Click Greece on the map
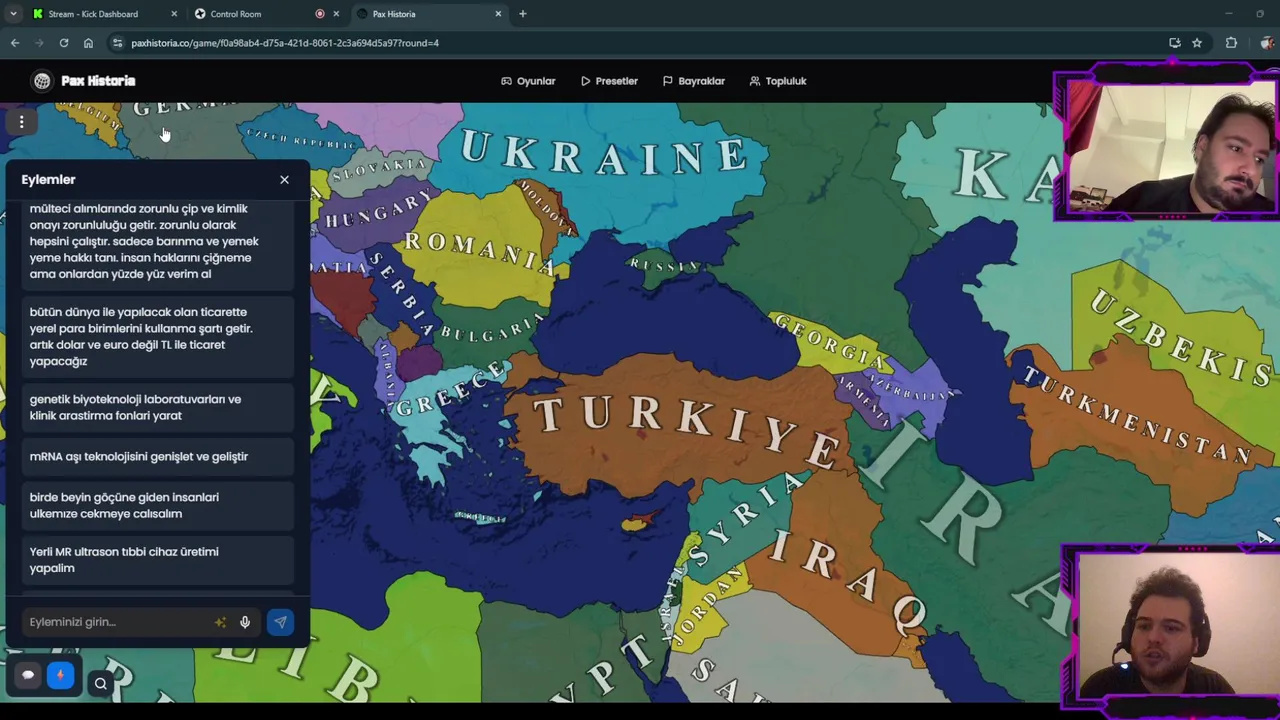The image size is (1280, 720). [450, 392]
